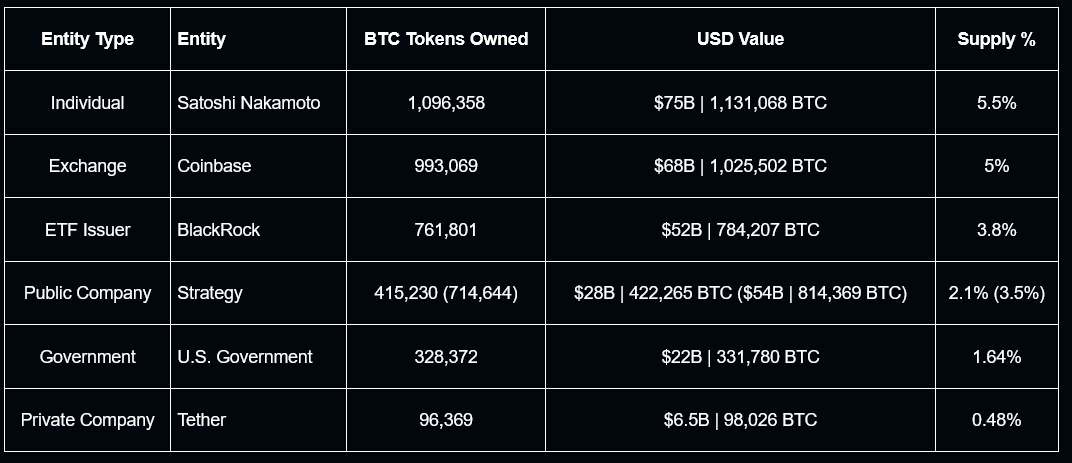This screenshot has height=463, width=1072.
Task: Select the Strategy entity cell
Action: point(210,293)
